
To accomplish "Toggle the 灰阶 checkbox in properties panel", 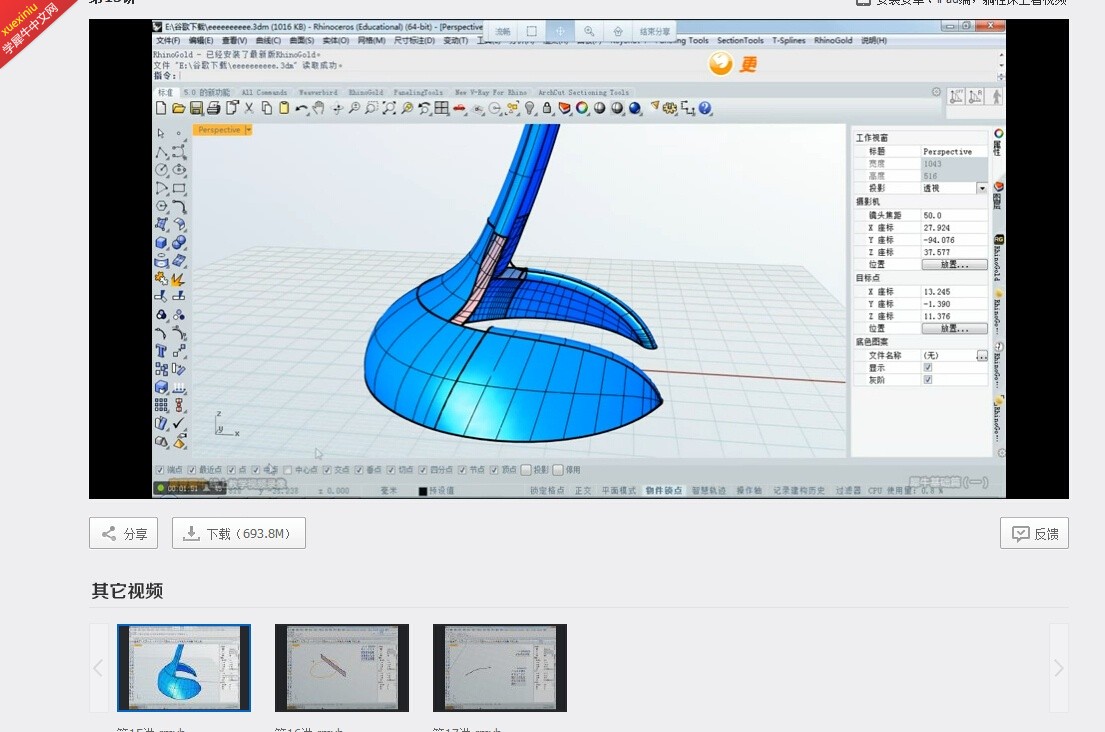I will coord(928,380).
